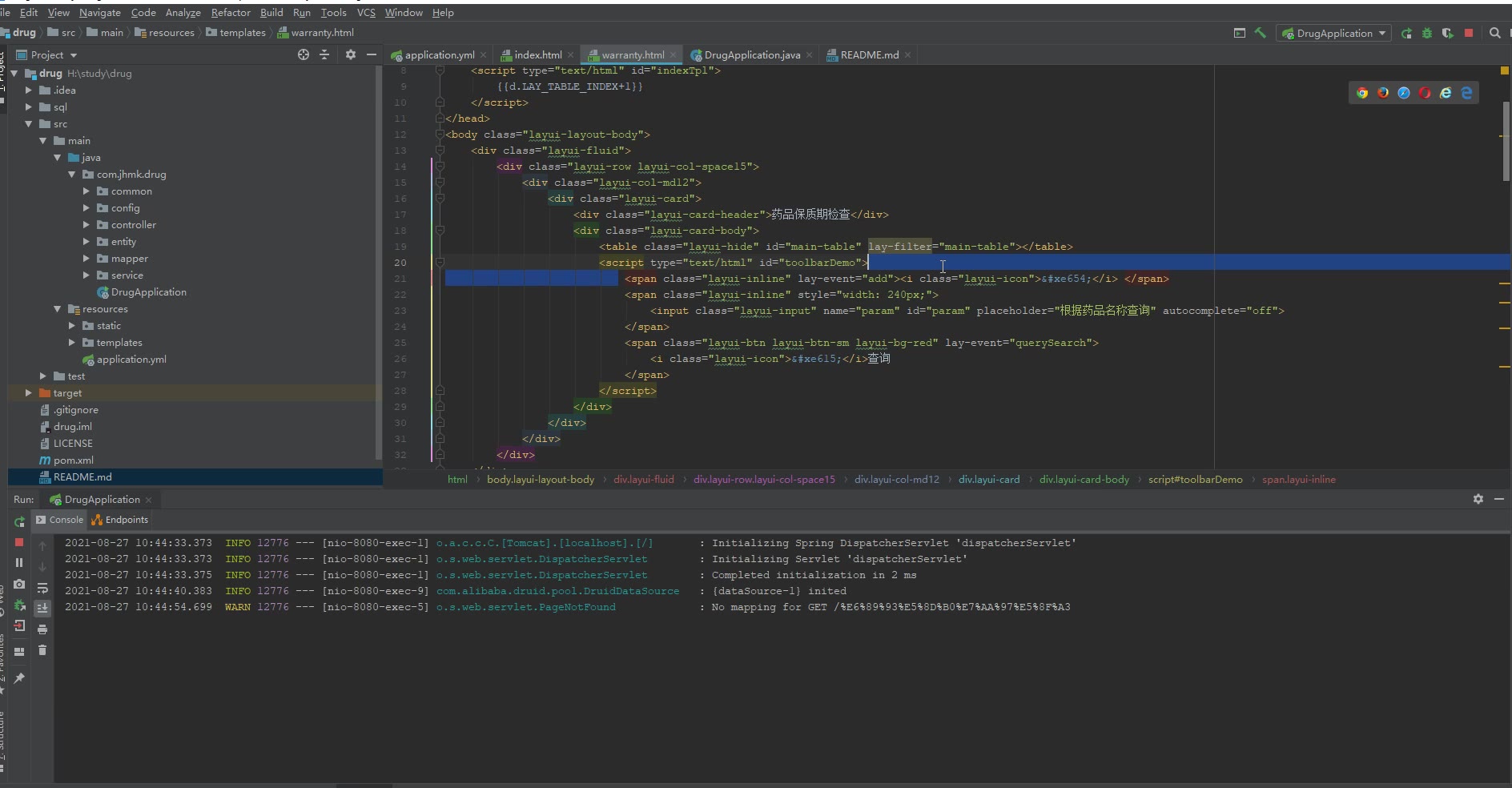Click the Build project hammer icon
Screen dimensions: 1512x788
coord(1261,33)
